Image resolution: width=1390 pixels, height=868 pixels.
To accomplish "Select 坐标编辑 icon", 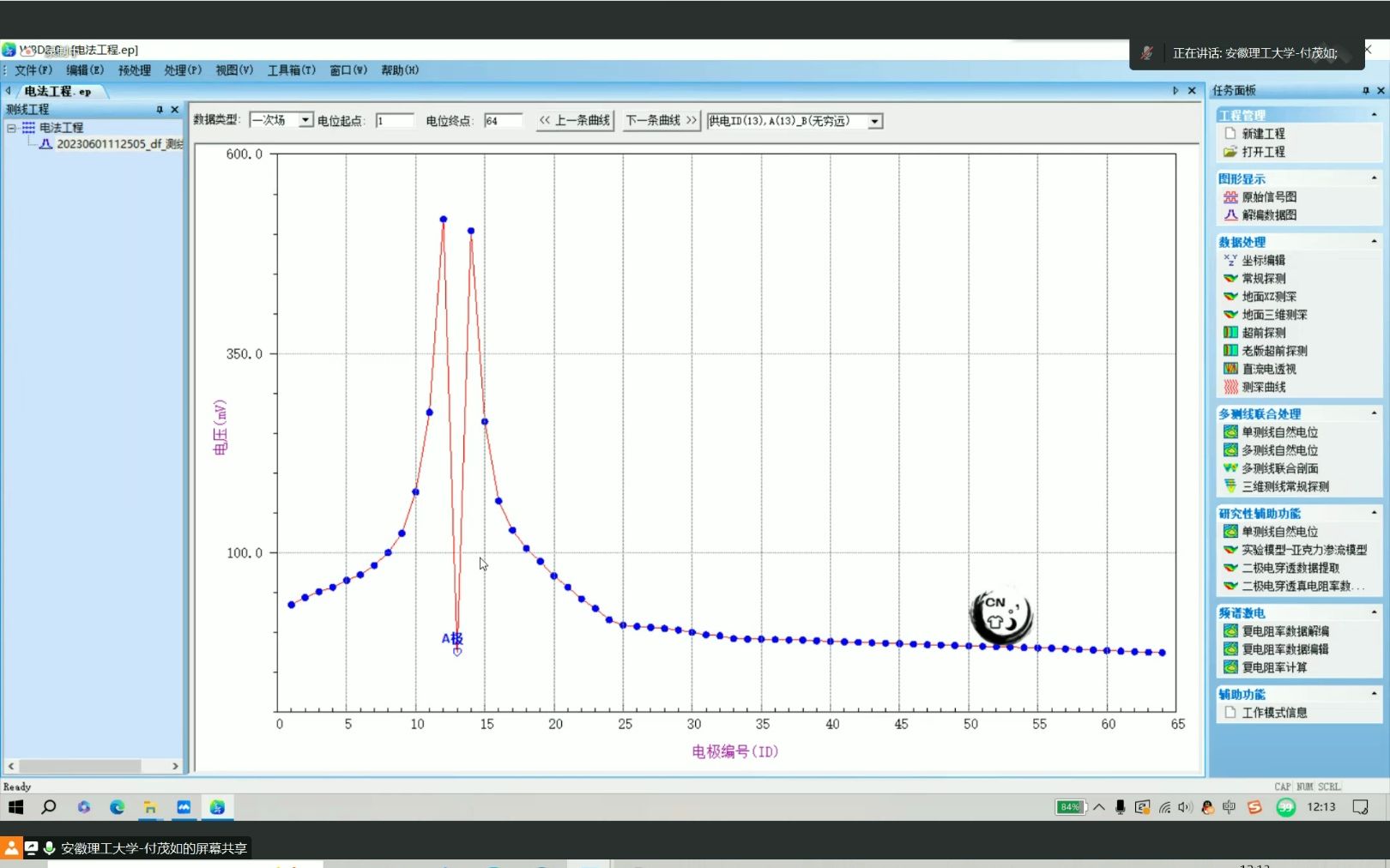I will (1230, 260).
